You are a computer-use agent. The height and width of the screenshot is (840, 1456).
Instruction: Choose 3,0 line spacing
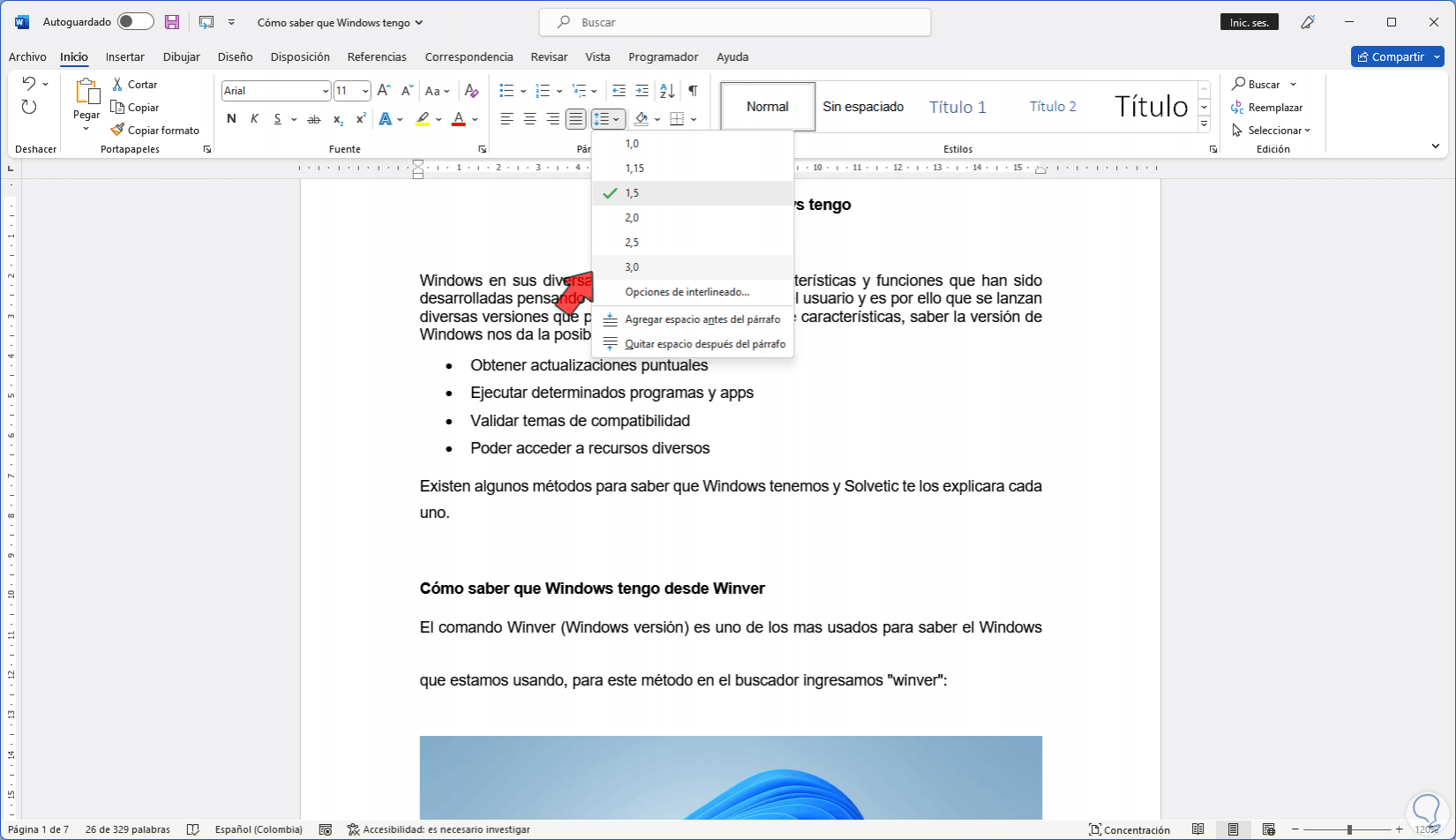[693, 267]
